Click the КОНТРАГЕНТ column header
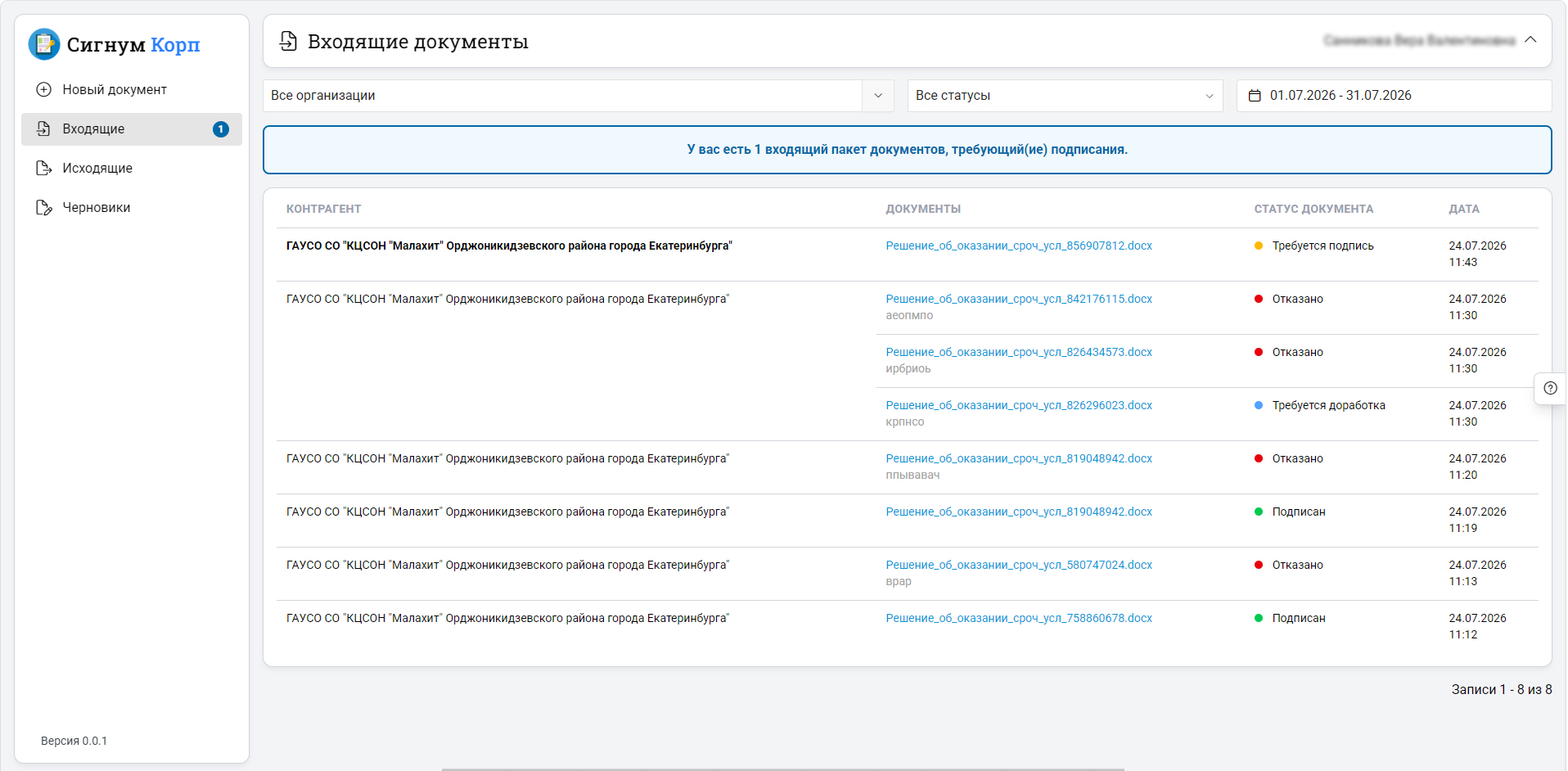 click(323, 209)
